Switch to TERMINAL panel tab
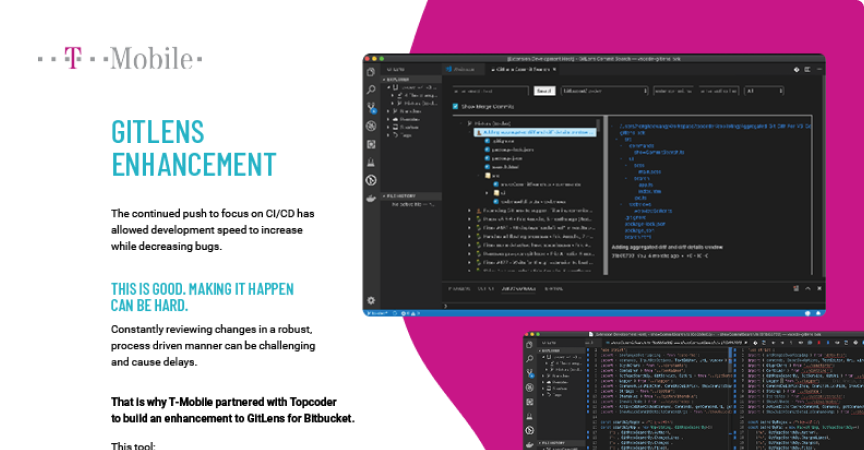 click(553, 289)
